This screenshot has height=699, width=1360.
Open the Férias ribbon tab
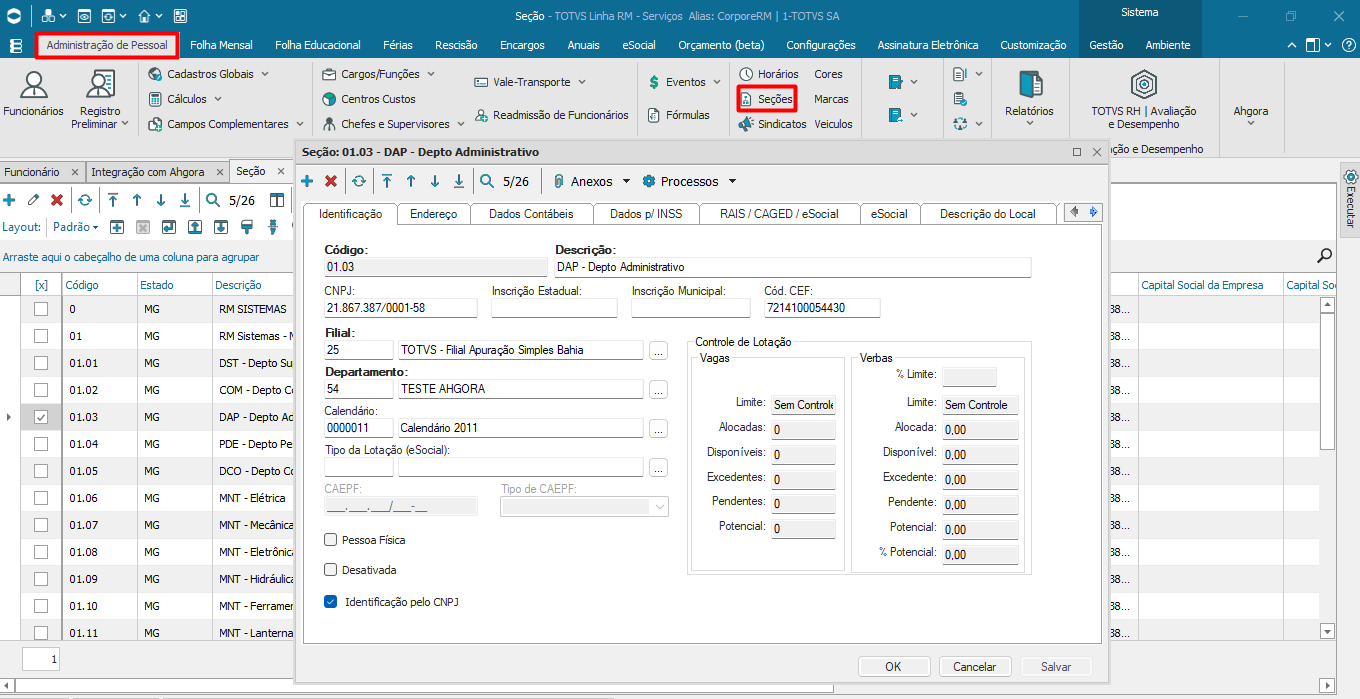tap(398, 45)
